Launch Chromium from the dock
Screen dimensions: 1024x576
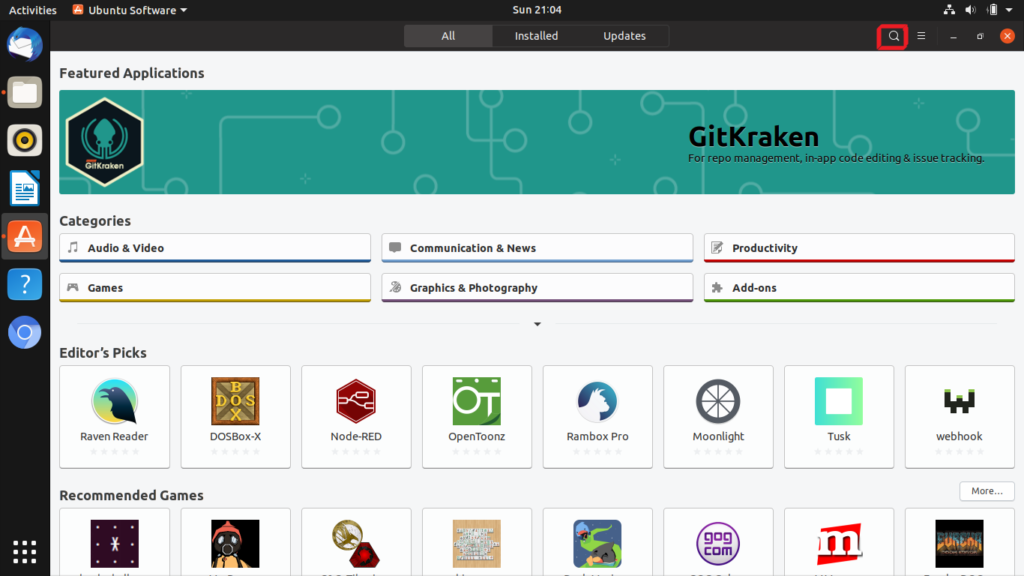pyautogui.click(x=25, y=332)
